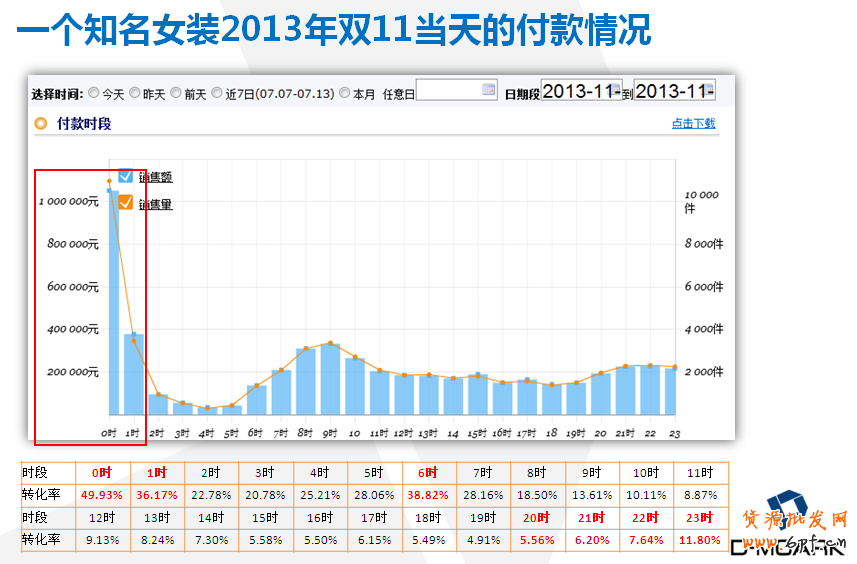The width and height of the screenshot is (857, 564).
Task: Select 近7日 (07.07-07.13) radio button
Action: coord(217,93)
